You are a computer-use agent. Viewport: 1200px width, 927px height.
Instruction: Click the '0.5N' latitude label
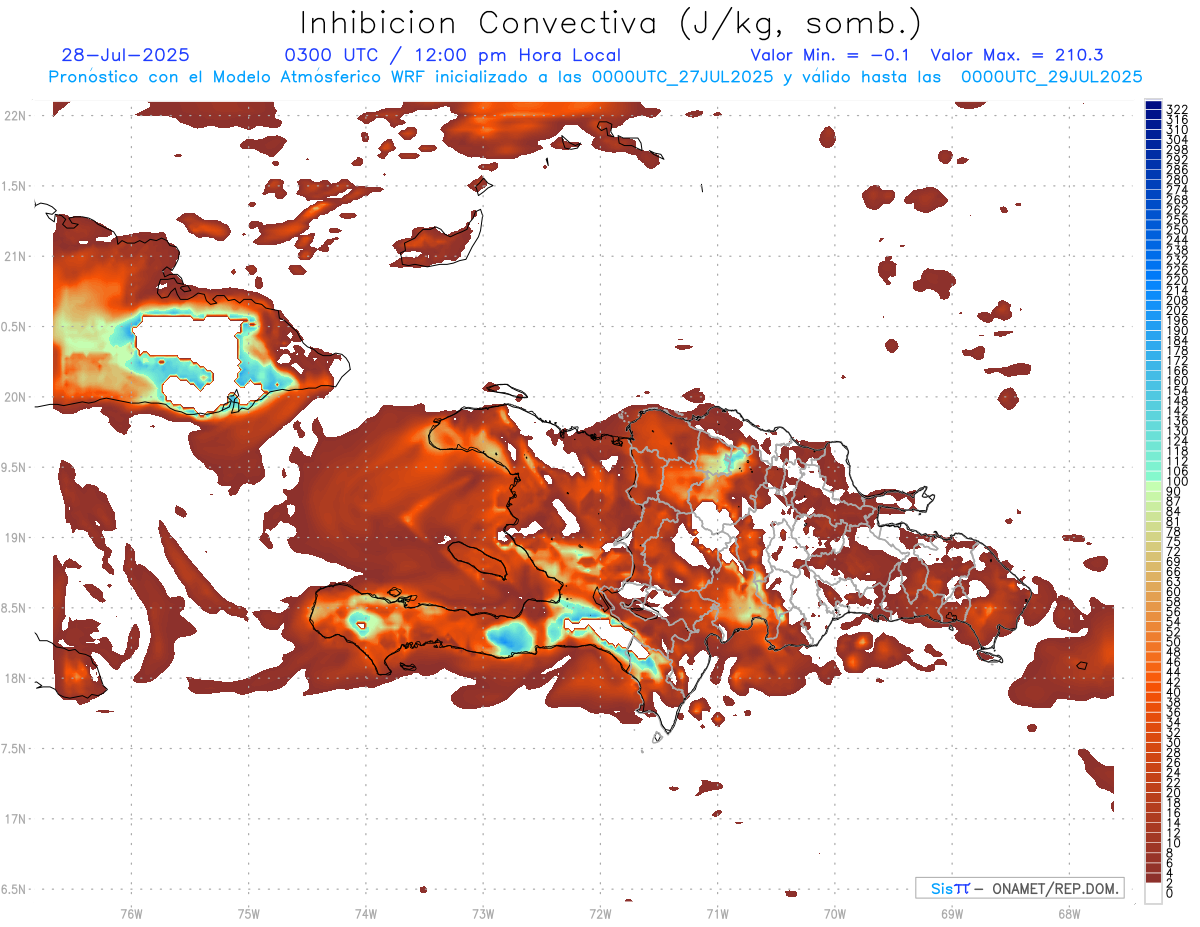coord(14,327)
